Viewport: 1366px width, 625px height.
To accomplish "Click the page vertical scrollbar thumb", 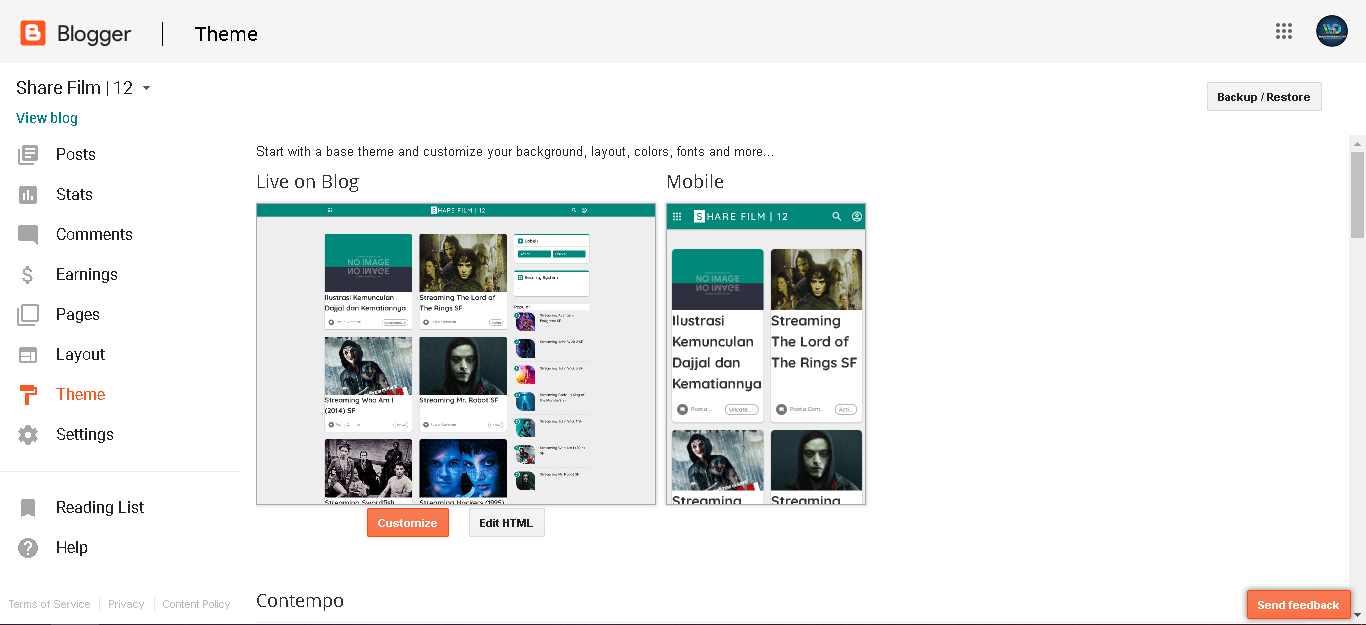I will click(x=1357, y=194).
